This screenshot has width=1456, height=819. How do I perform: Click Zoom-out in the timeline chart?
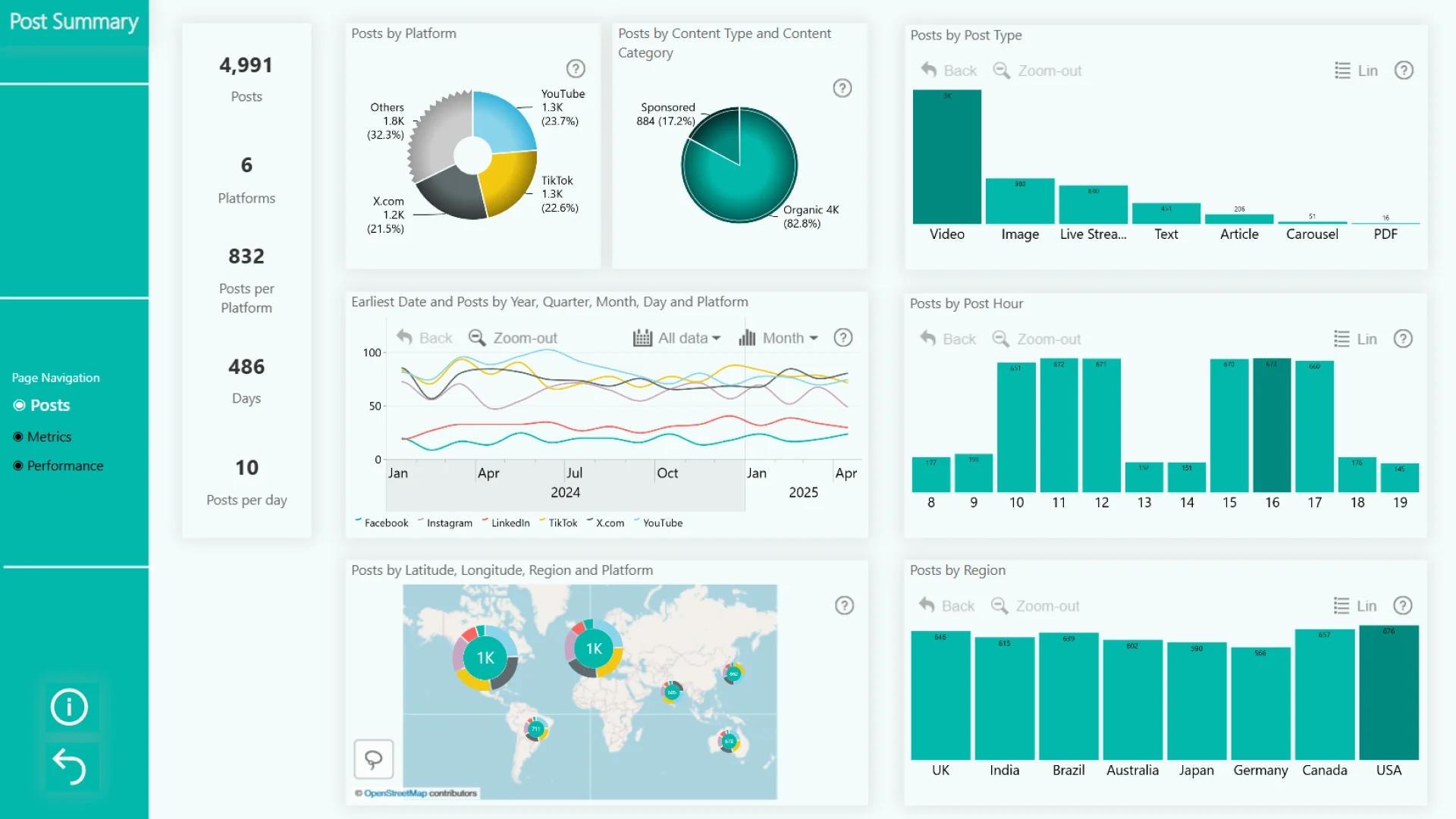coord(513,337)
